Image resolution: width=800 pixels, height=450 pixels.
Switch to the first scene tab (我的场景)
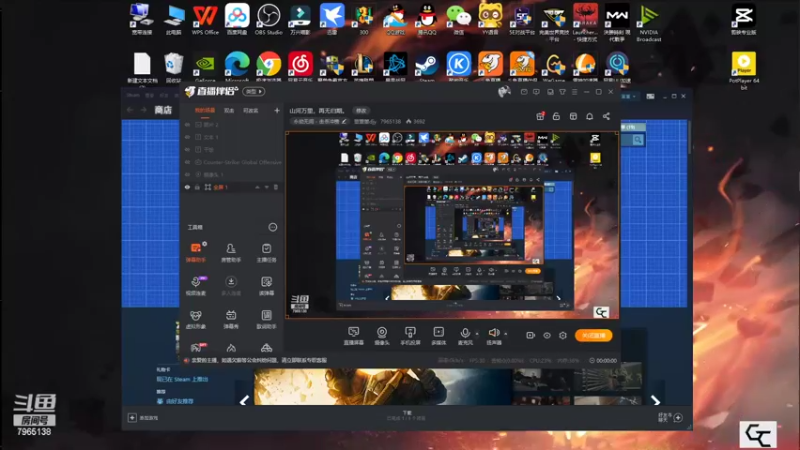[x=205, y=111]
